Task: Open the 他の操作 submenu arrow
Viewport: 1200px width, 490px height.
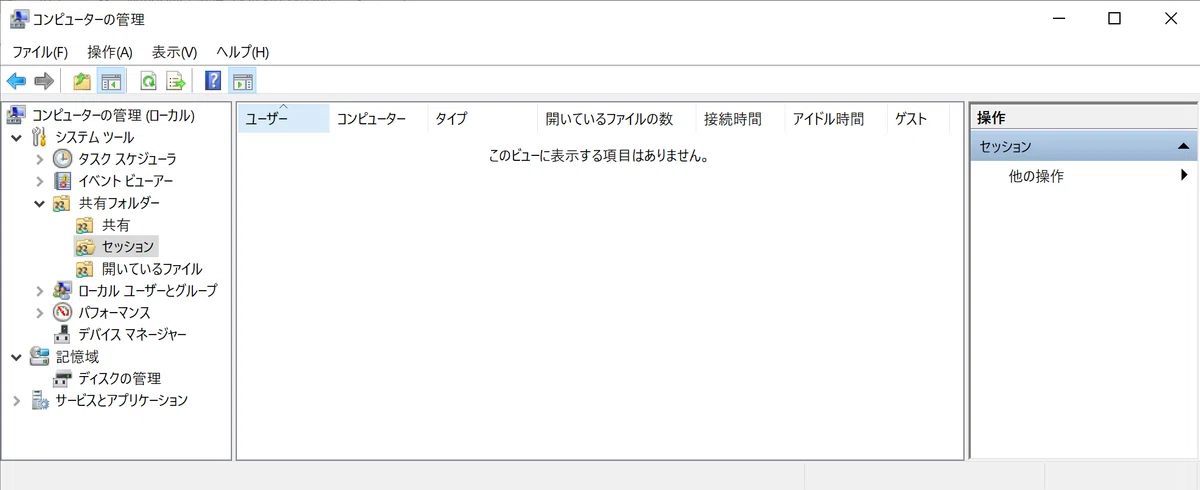Action: [1184, 175]
